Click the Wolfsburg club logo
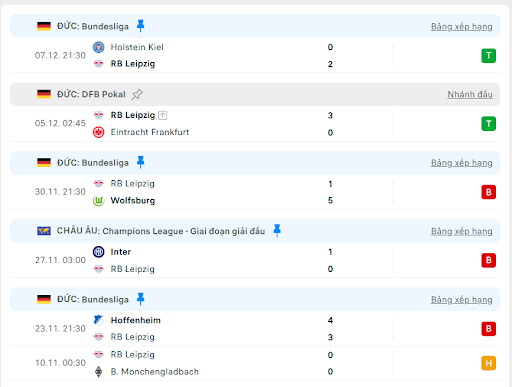This screenshot has height=387, width=512. click(x=98, y=201)
